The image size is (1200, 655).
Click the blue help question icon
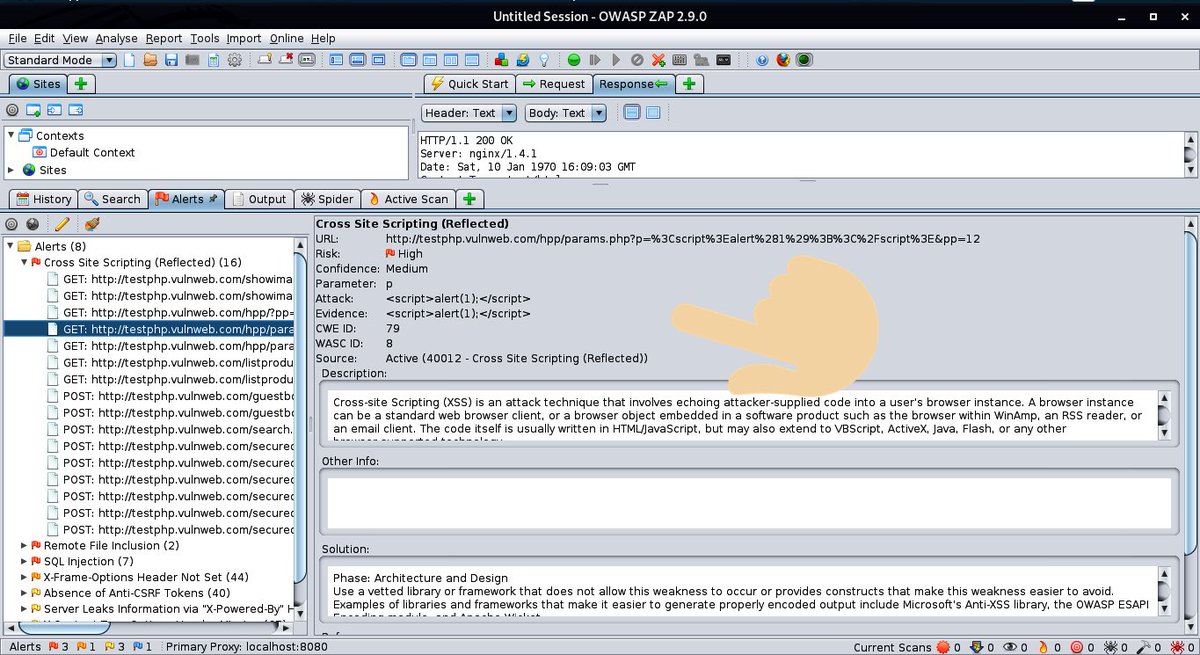pyautogui.click(x=762, y=60)
